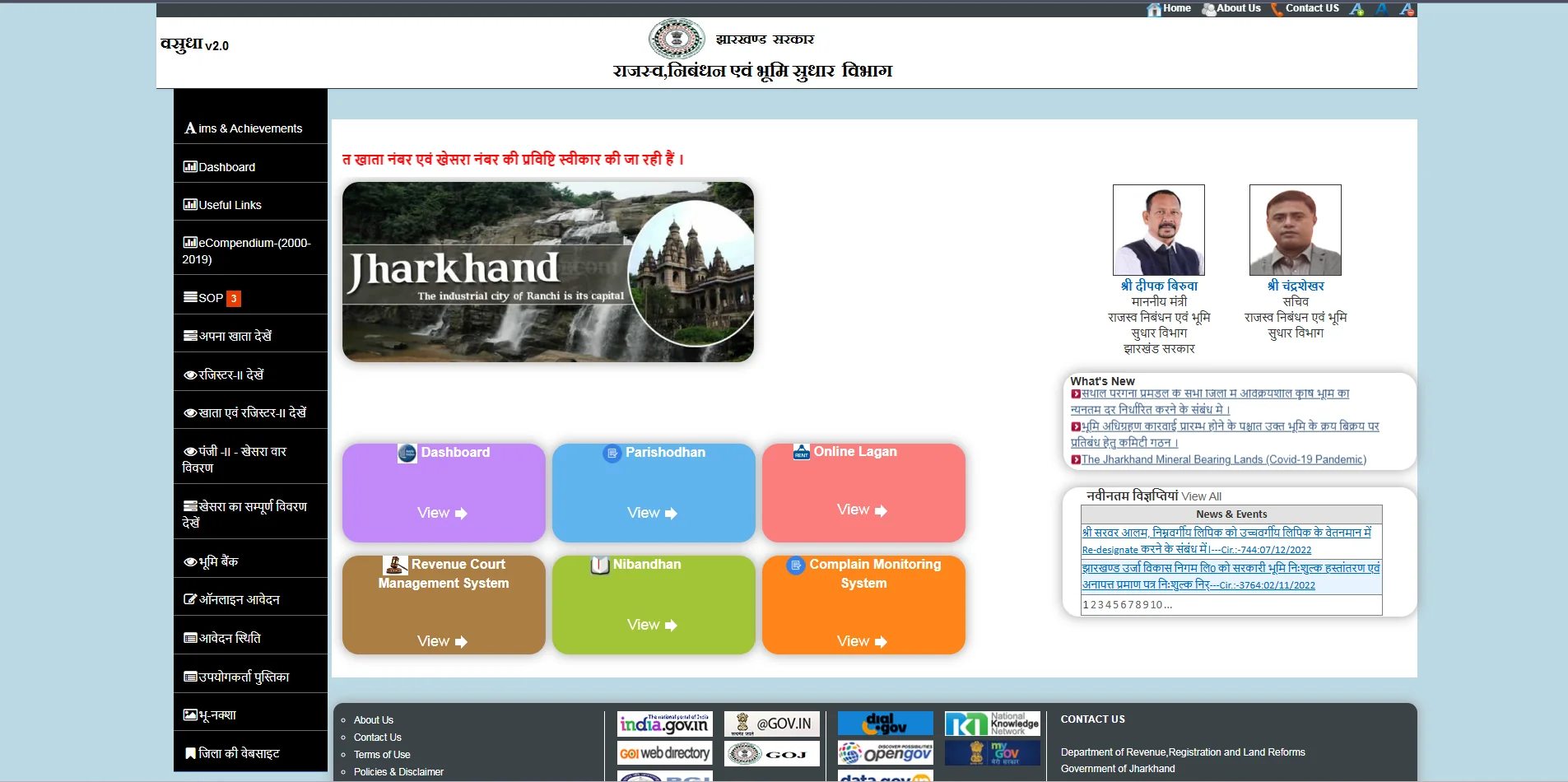Screen dimensions: 1568x782
Task: Click the rupee icon on Online Lagan tile
Action: click(799, 452)
